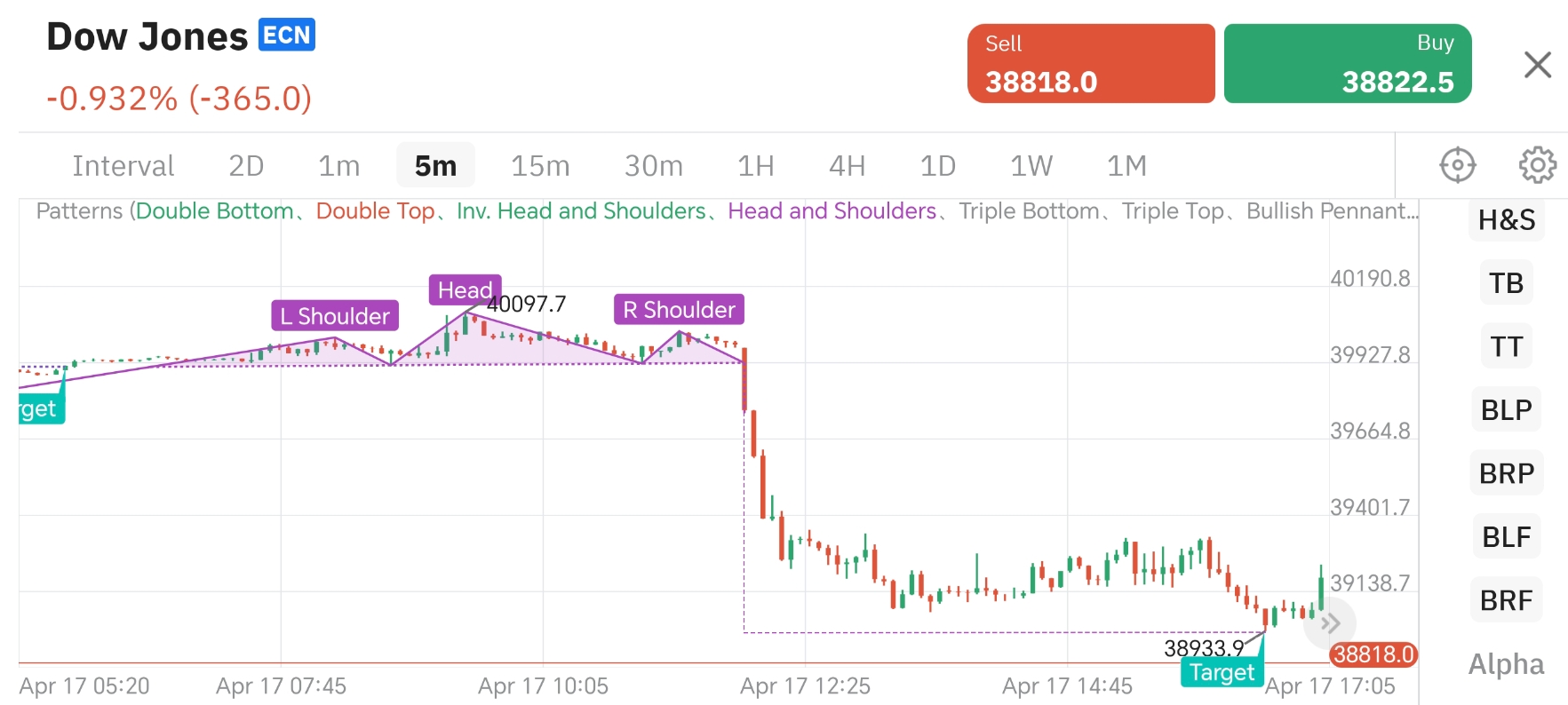1568x705 pixels.
Task: Enable the BRP pattern button
Action: 1507,473
